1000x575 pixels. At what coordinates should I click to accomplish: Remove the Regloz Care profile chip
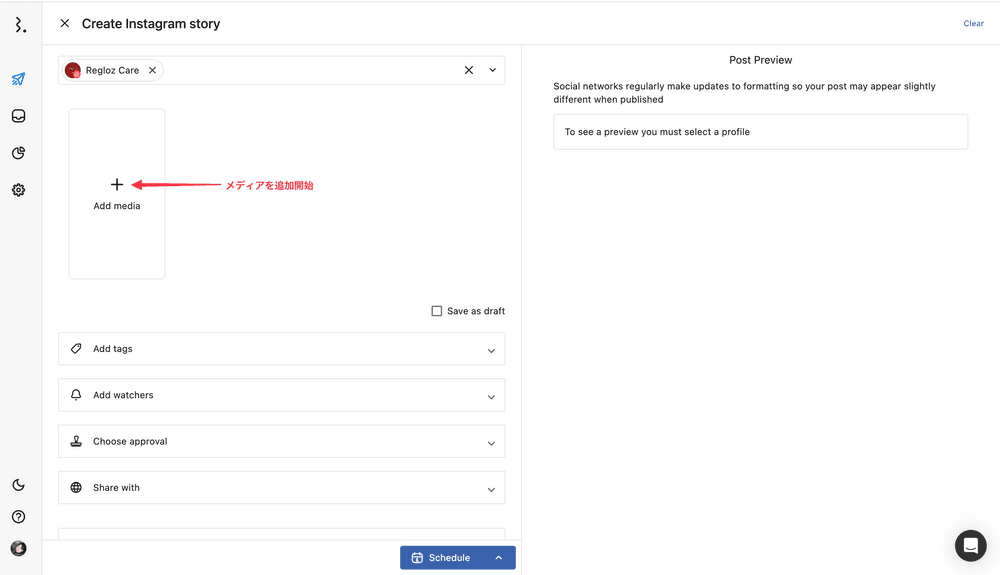pos(152,71)
